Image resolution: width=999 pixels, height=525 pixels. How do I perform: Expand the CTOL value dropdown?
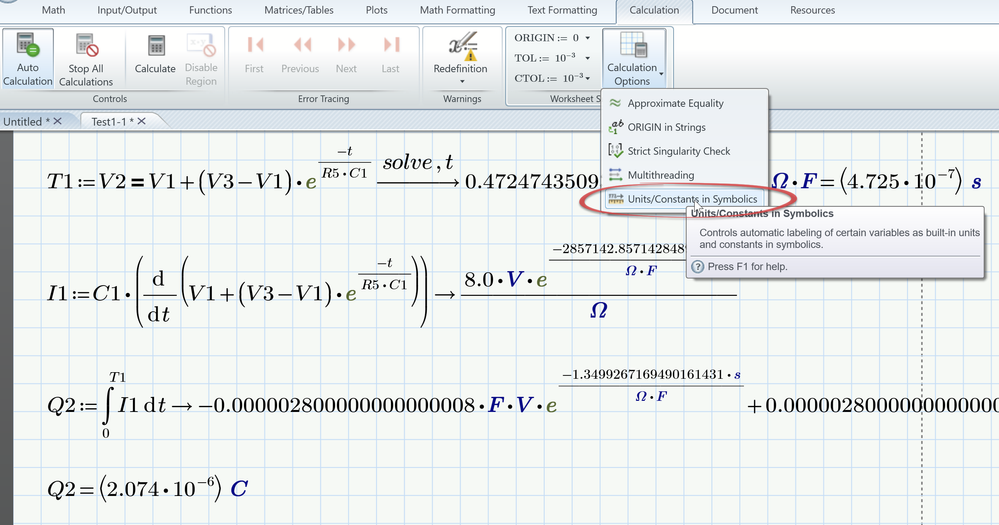pos(587,78)
